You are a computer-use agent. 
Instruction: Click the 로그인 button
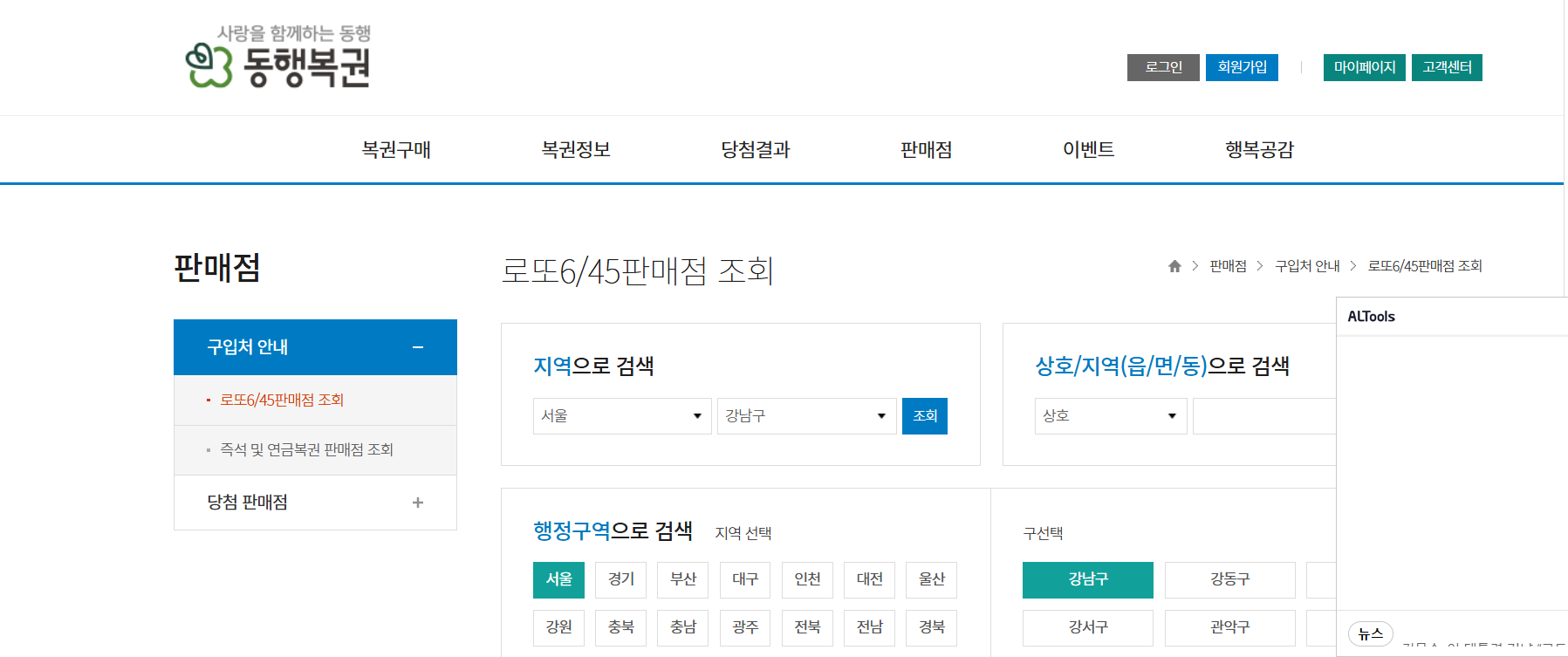(1163, 67)
